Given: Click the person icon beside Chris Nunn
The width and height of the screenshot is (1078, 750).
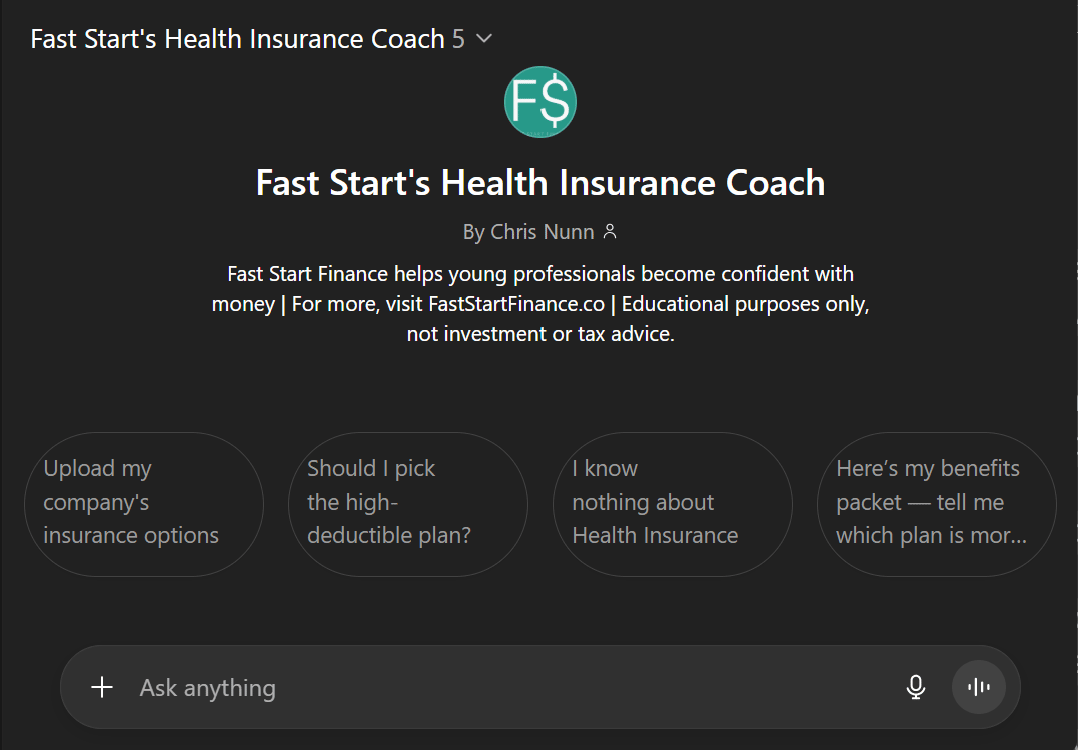Looking at the screenshot, I should pos(611,232).
